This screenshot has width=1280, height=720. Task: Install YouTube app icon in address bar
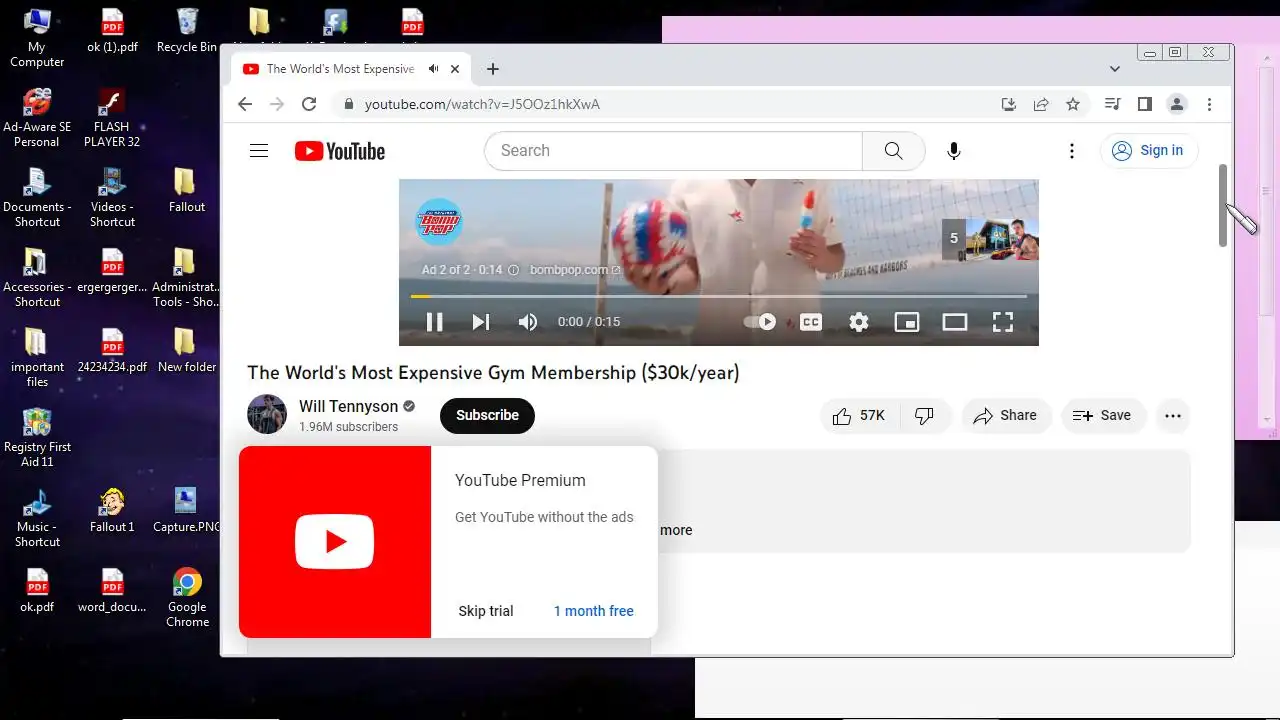(x=1009, y=104)
